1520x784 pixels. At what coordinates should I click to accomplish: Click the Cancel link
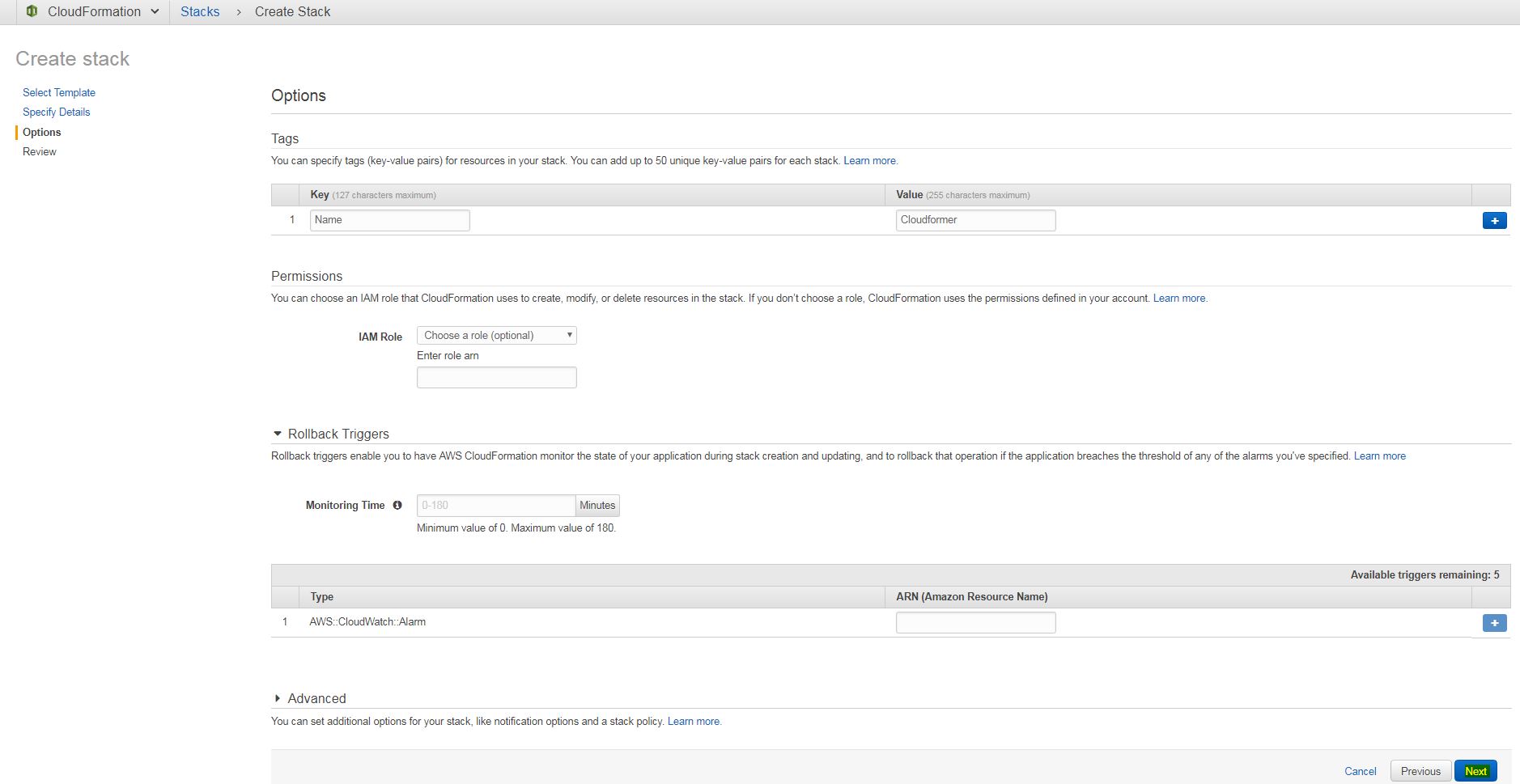[1360, 771]
